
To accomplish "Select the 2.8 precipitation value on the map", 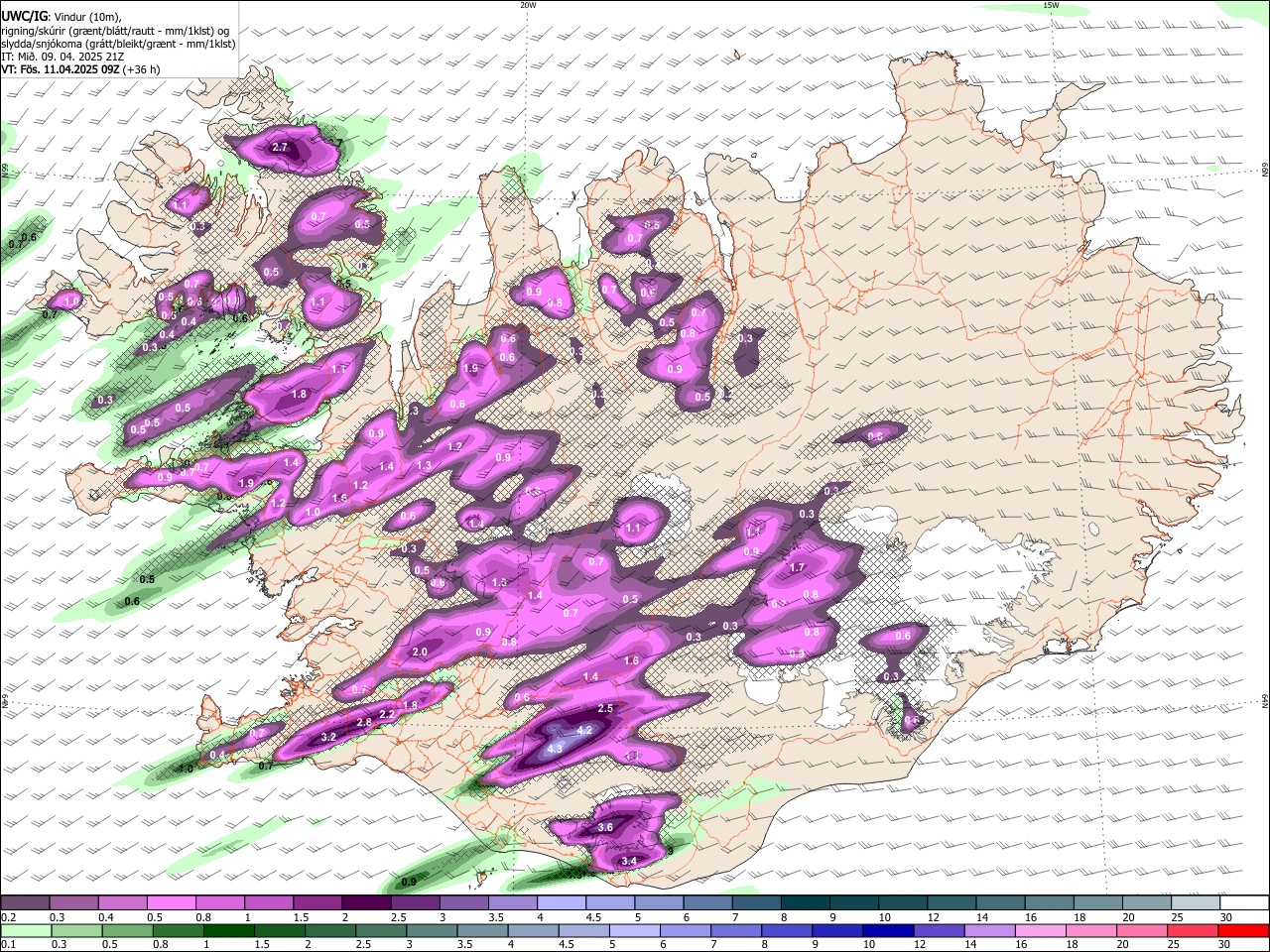I will [364, 723].
